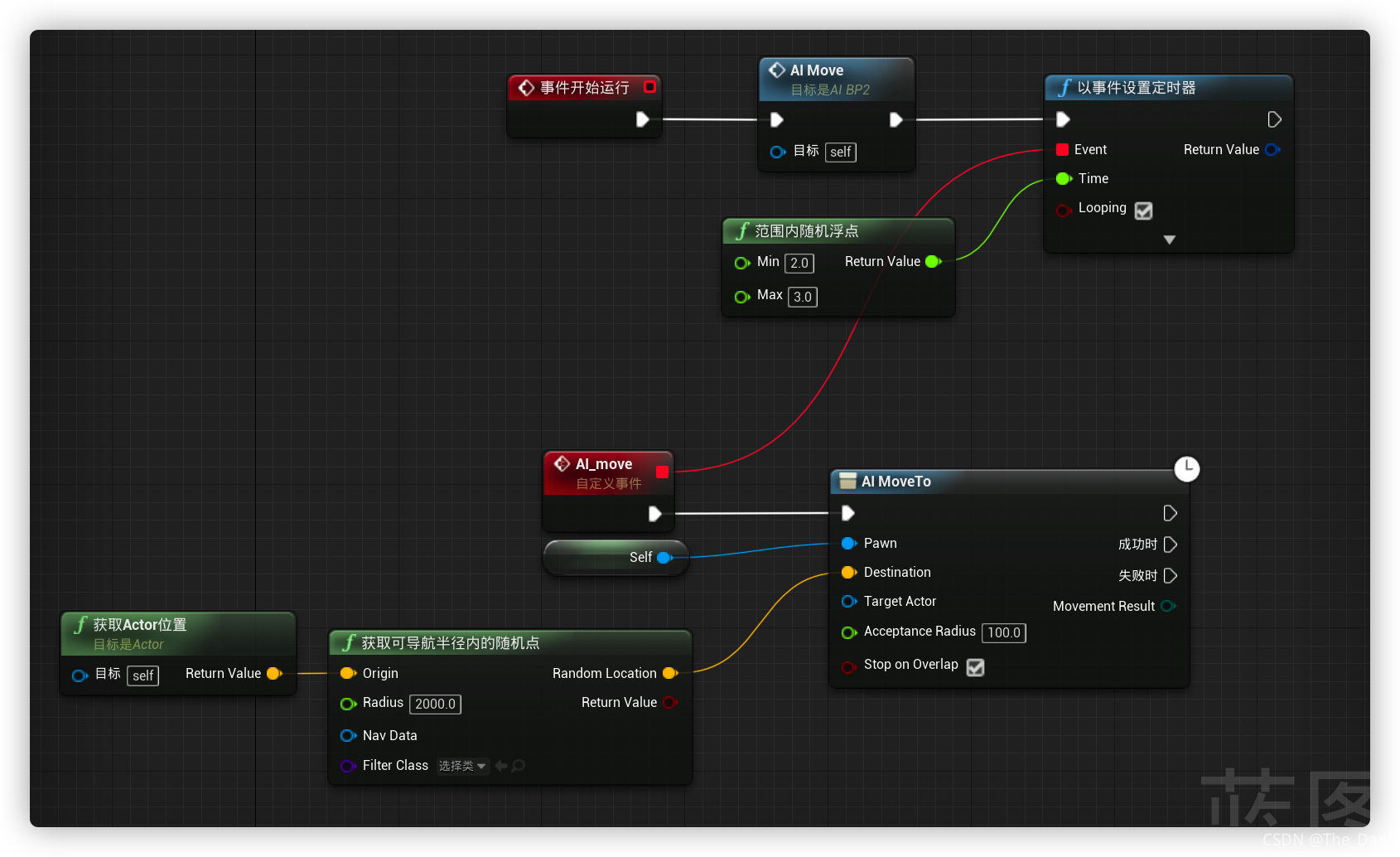
Task: Select the Self reference node
Action: [616, 557]
